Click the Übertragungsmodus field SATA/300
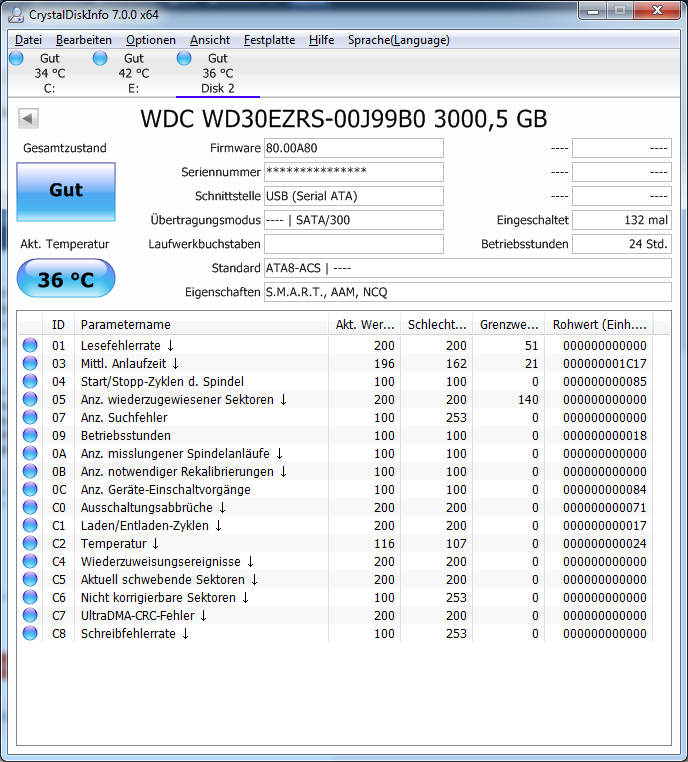Screen dimensions: 688x762 coord(354,220)
